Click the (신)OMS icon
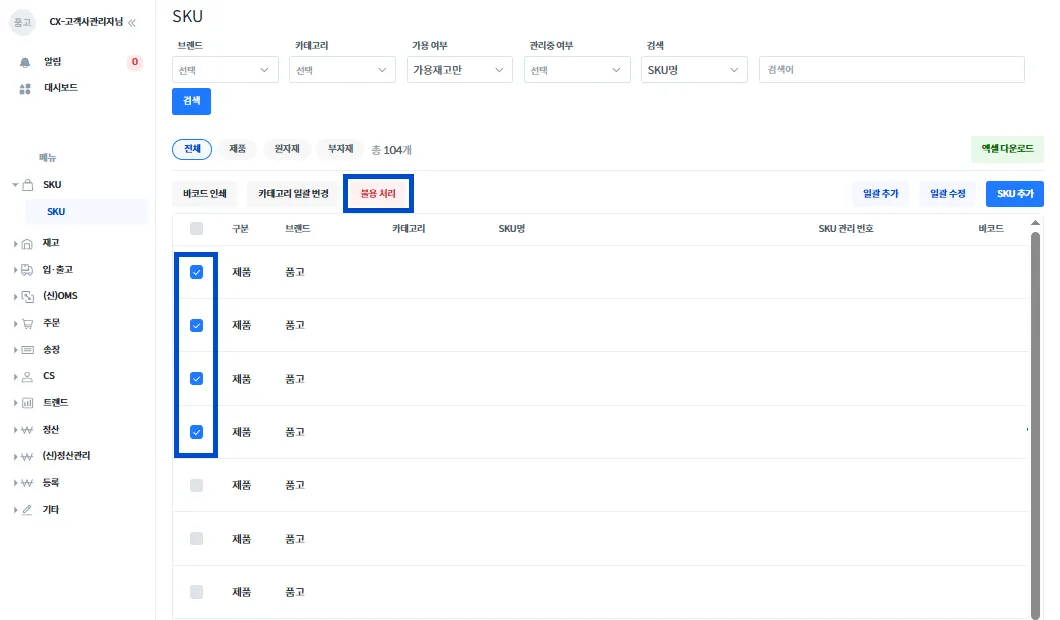The height and width of the screenshot is (620, 1060). pyautogui.click(x=27, y=296)
